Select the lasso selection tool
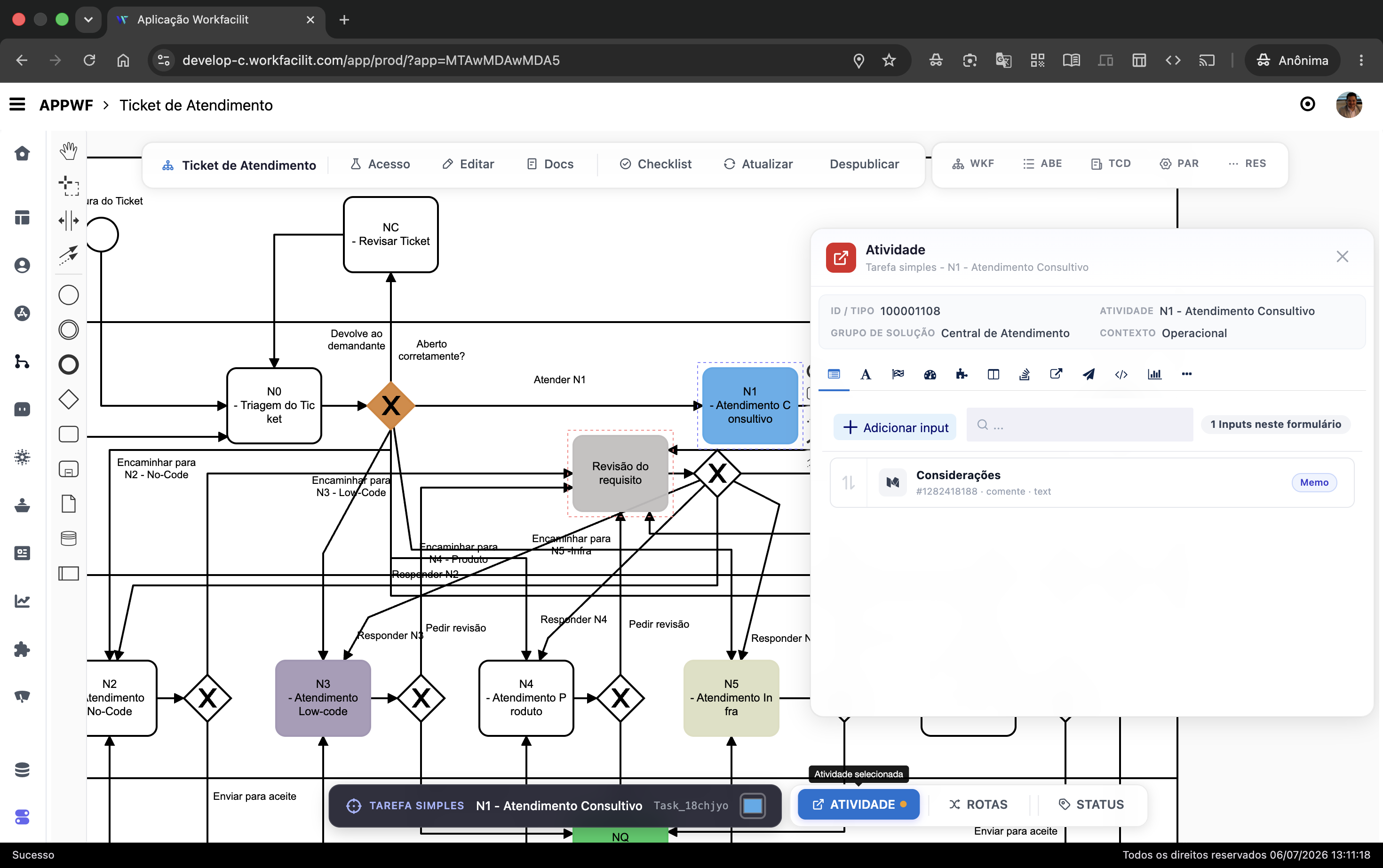This screenshot has width=1383, height=868. pos(68,185)
